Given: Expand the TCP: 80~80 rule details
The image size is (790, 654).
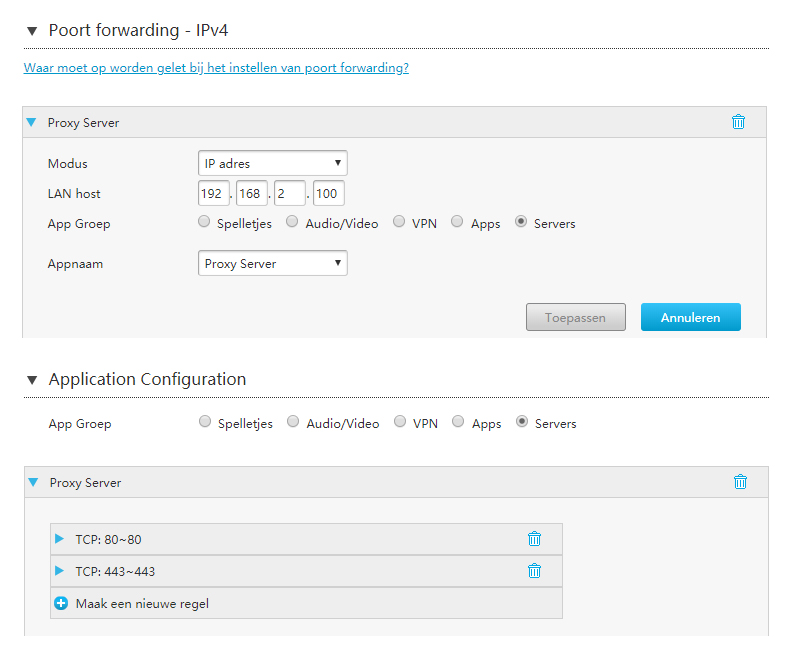Looking at the screenshot, I should [x=59, y=539].
